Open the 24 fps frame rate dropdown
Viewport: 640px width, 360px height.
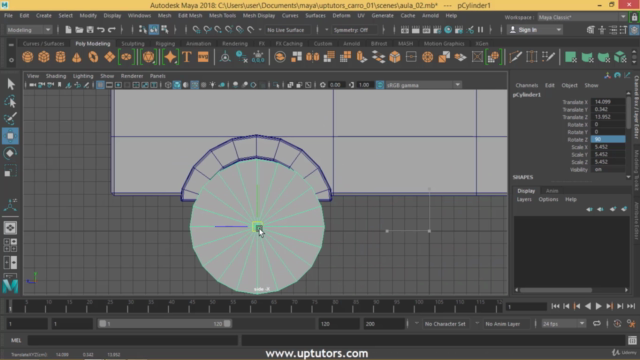coord(564,324)
